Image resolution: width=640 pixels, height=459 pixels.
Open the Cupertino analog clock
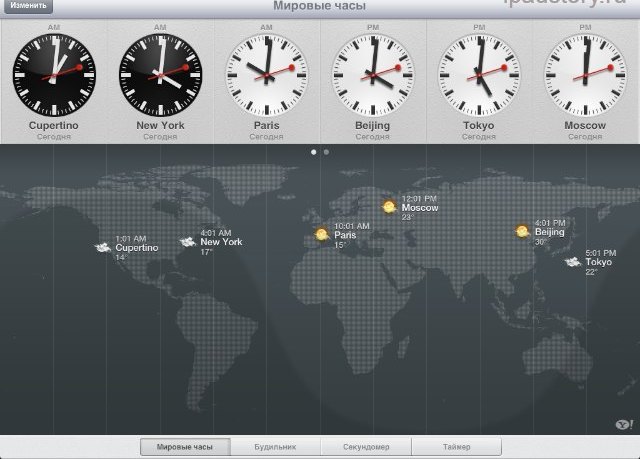pos(54,75)
